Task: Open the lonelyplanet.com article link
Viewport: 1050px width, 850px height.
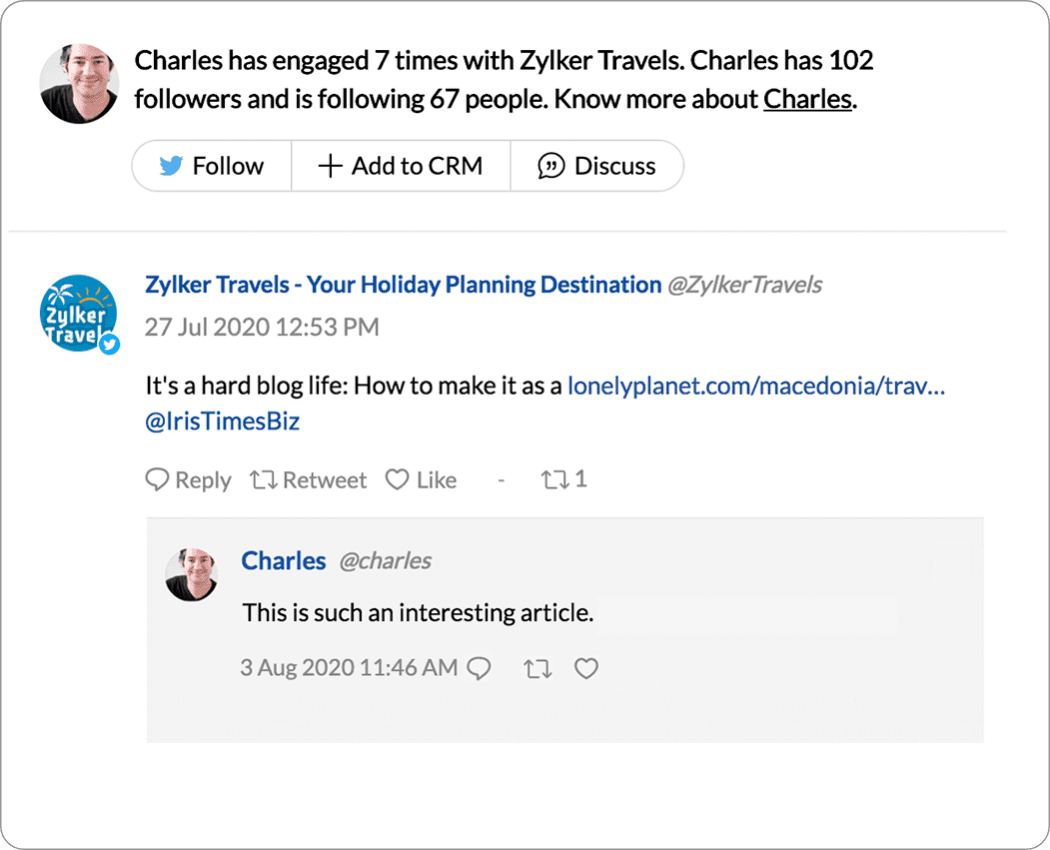Action: pos(755,386)
